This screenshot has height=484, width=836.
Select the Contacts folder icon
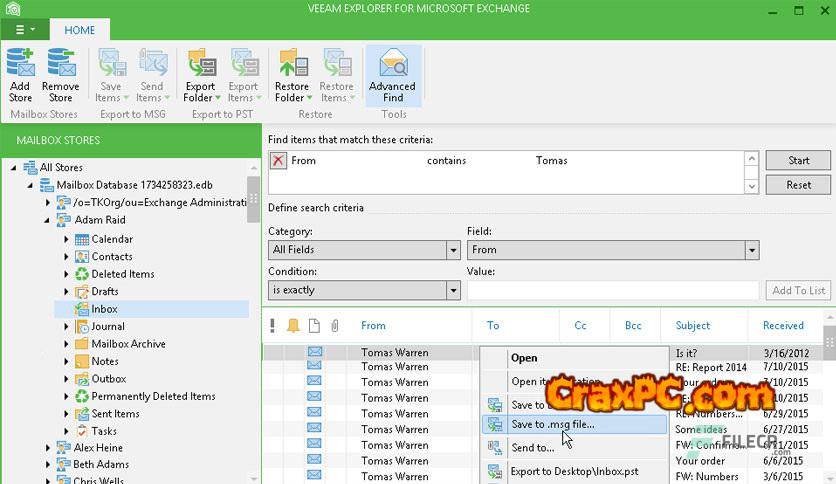pos(82,257)
